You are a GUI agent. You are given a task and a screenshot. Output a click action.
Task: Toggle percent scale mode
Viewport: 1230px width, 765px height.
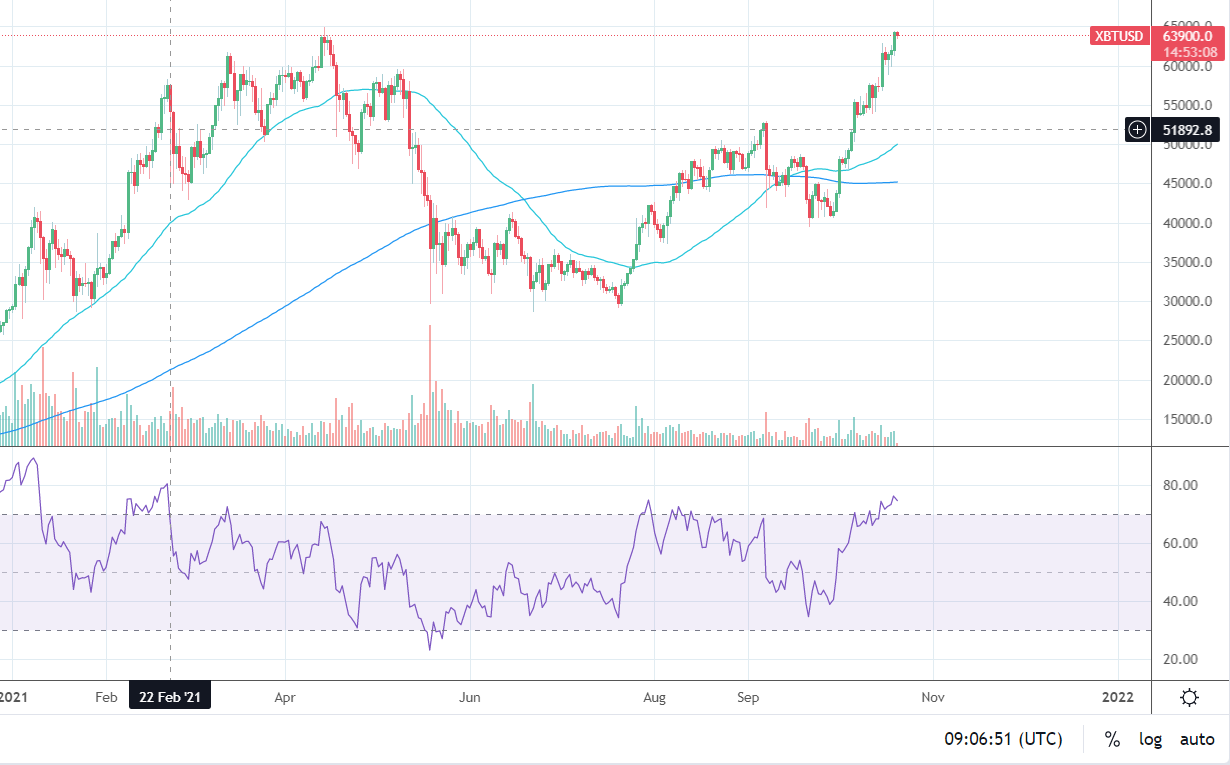(1112, 740)
